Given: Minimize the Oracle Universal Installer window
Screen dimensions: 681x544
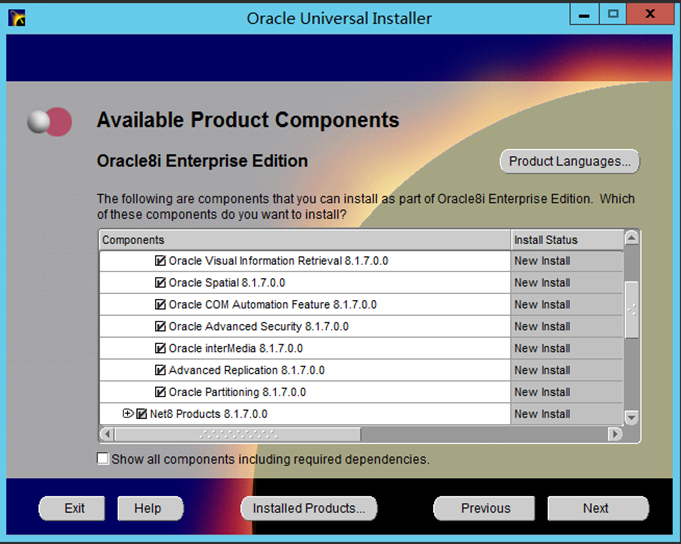Looking at the screenshot, I should [584, 14].
